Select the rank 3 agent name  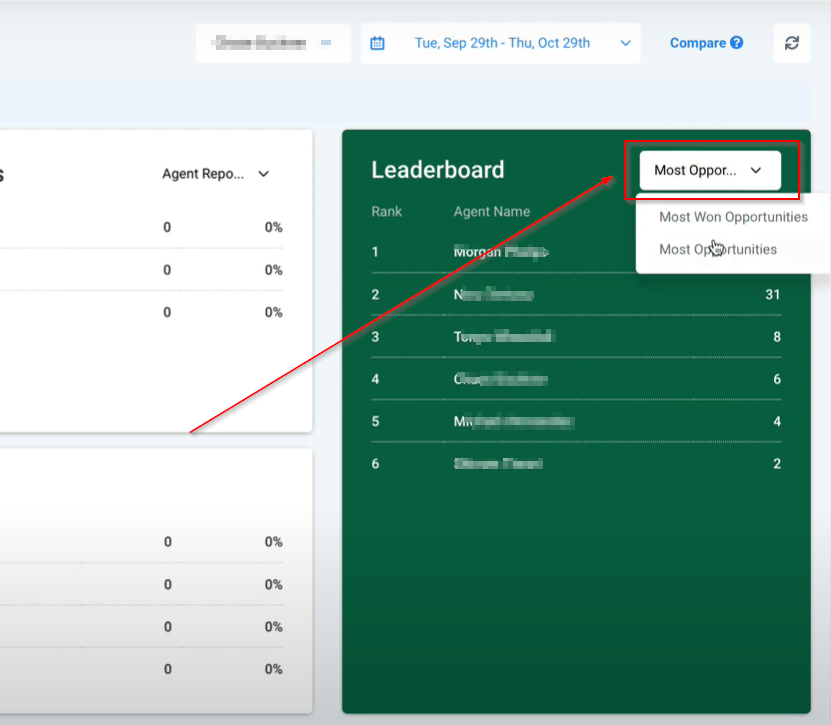pos(503,337)
